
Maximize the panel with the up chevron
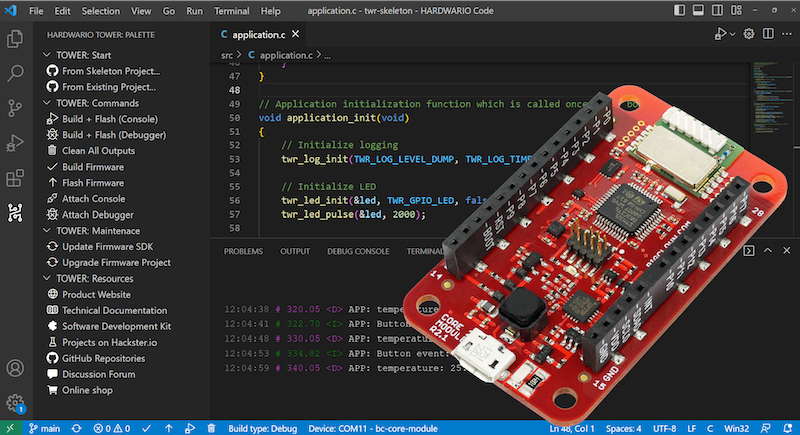[x=767, y=250]
